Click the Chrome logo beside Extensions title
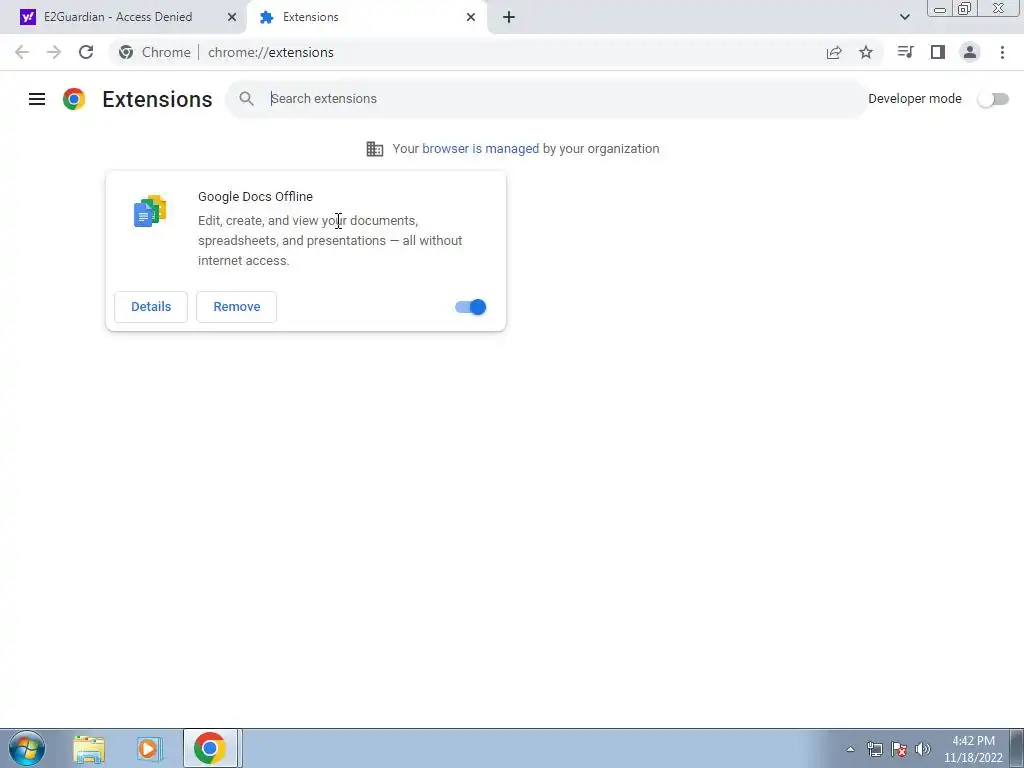The height and width of the screenshot is (768, 1024). tap(74, 99)
